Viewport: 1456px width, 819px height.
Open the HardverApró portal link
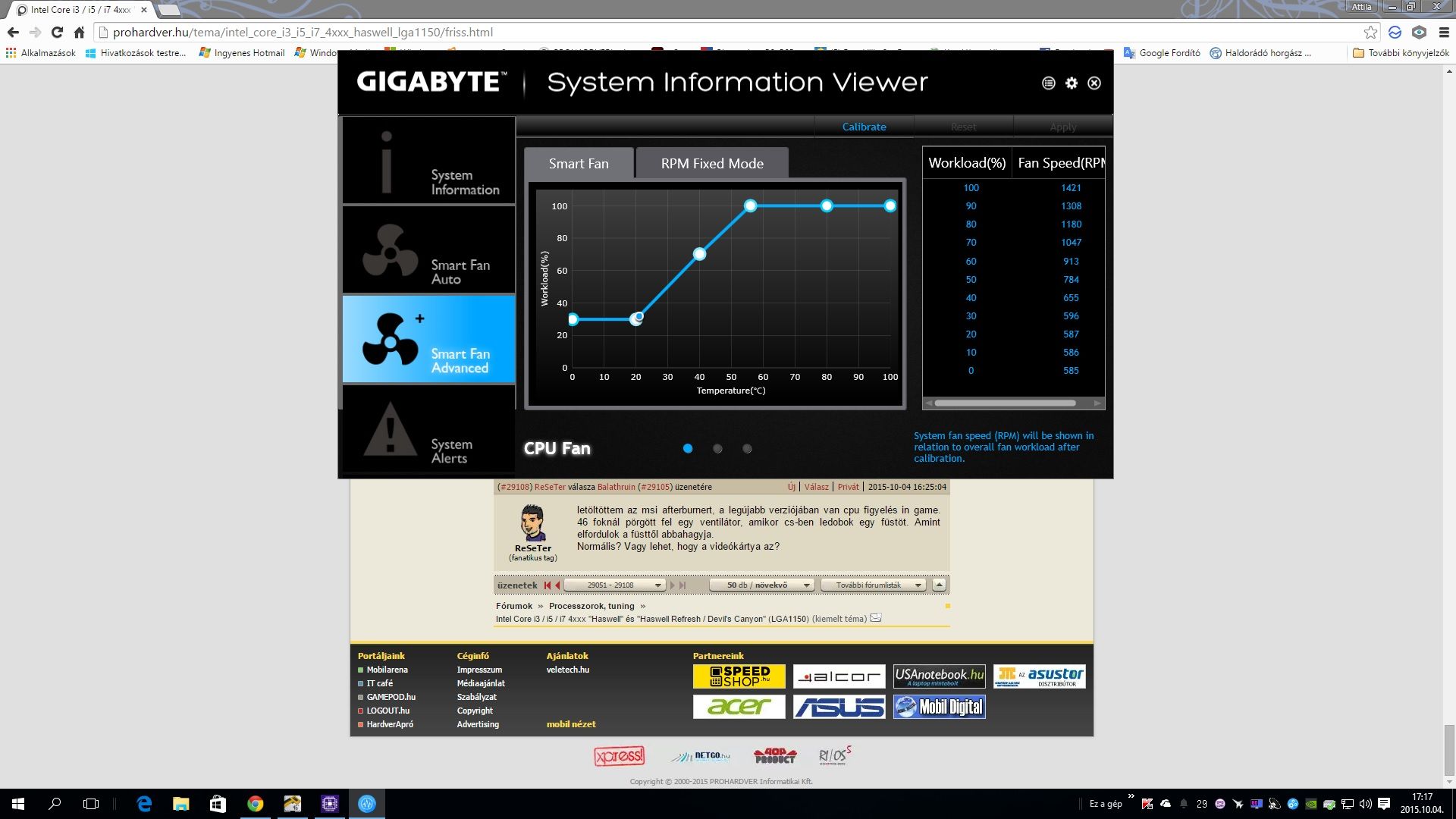click(390, 724)
